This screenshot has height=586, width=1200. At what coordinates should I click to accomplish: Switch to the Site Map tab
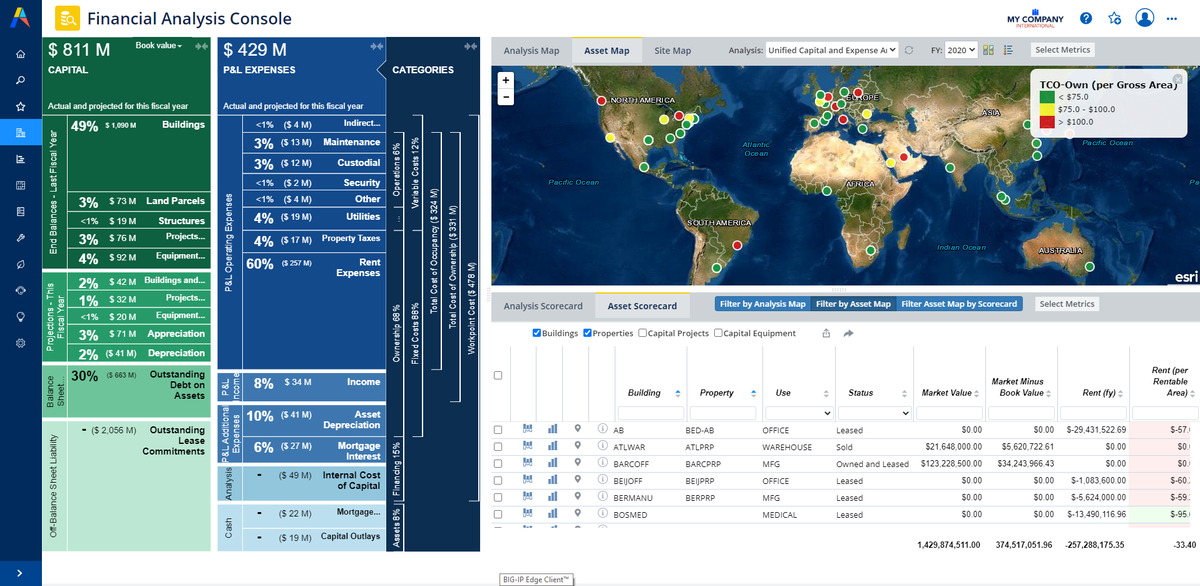click(672, 51)
